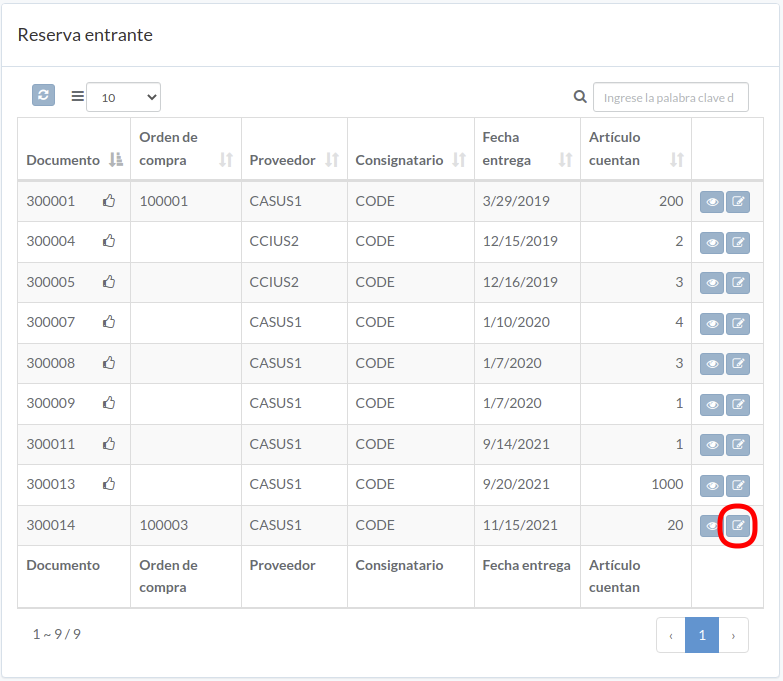Image resolution: width=783 pixels, height=681 pixels.
Task: Click the list lines icon beside page size
Action: [77, 96]
